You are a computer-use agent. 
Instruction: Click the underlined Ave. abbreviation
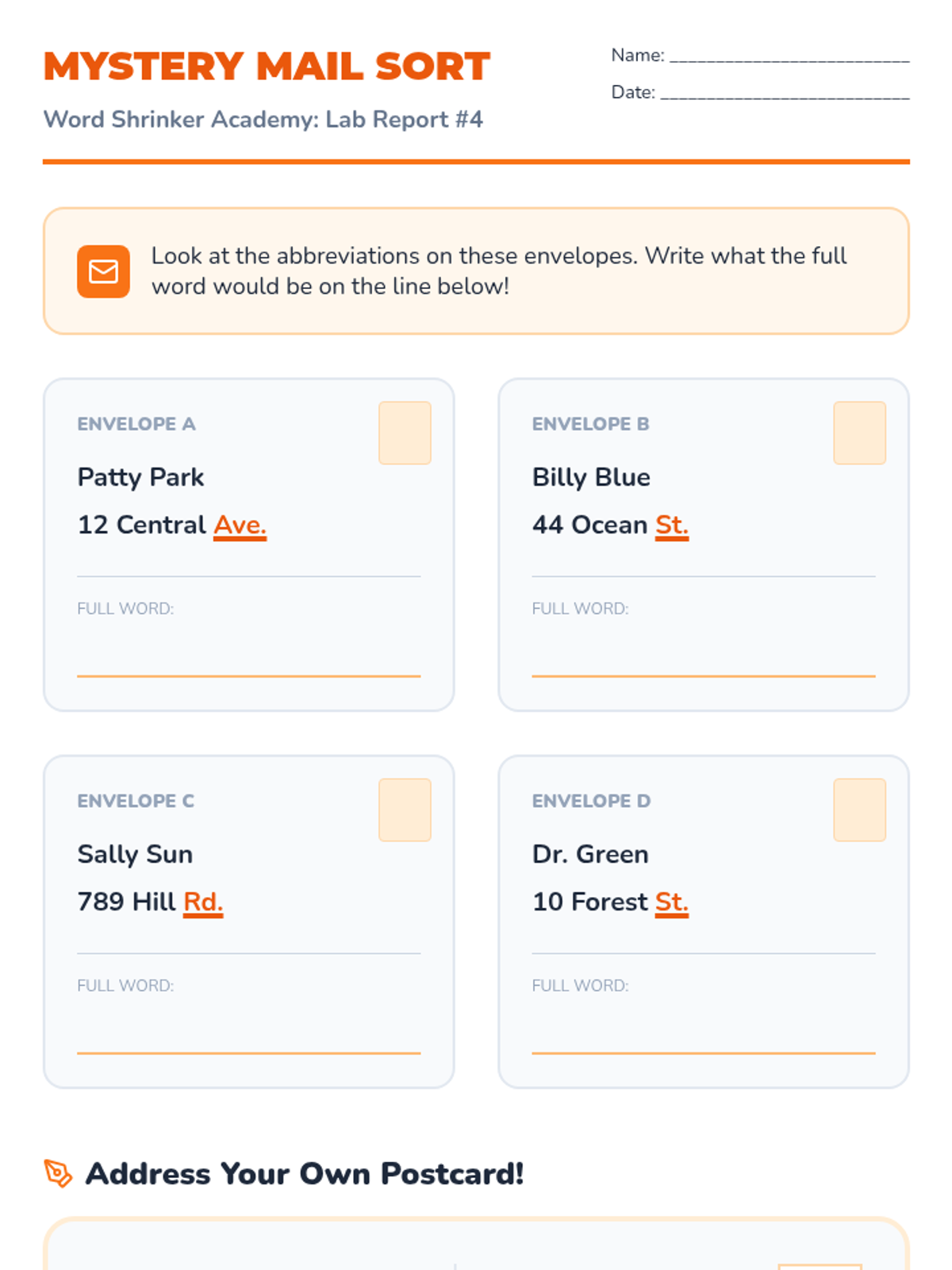click(x=240, y=525)
